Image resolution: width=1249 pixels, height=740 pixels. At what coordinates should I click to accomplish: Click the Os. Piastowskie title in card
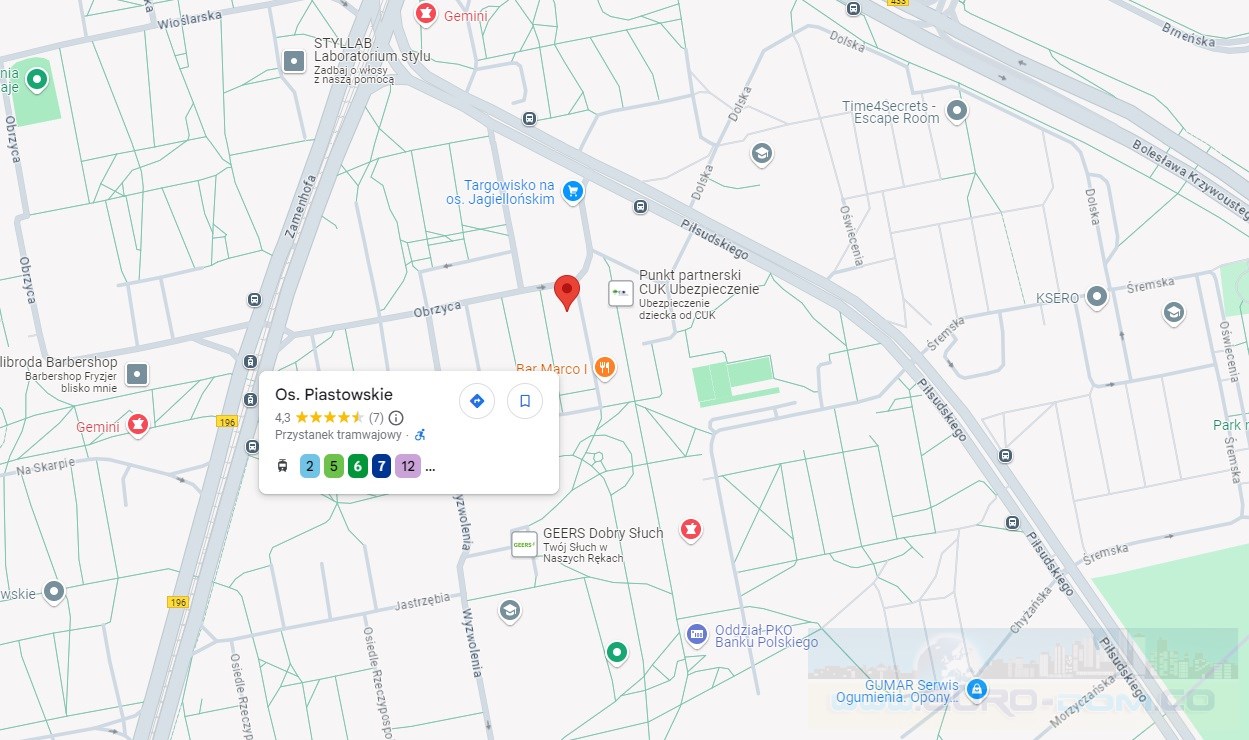(x=334, y=394)
